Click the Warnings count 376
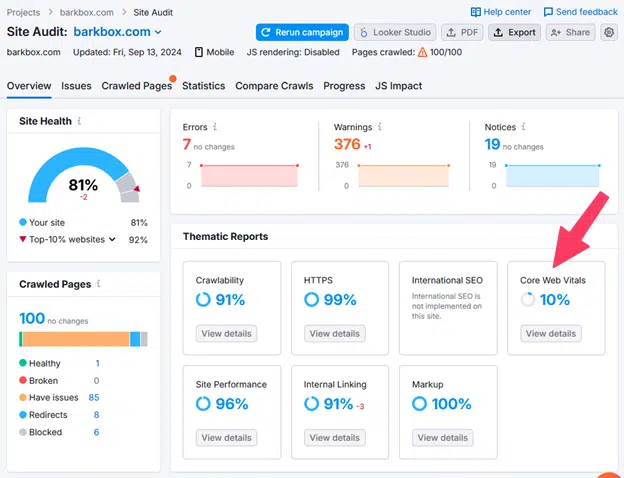The image size is (624, 478). (x=347, y=144)
